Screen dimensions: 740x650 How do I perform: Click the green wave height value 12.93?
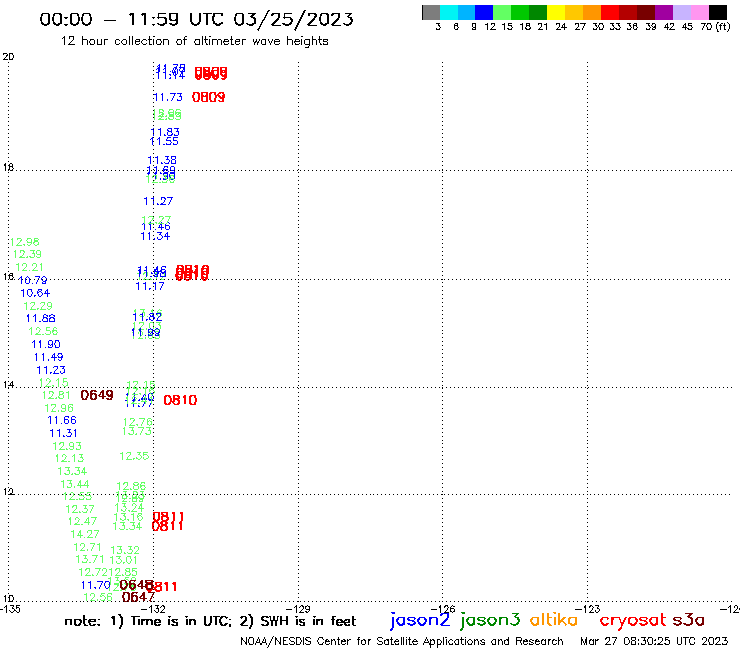click(67, 446)
